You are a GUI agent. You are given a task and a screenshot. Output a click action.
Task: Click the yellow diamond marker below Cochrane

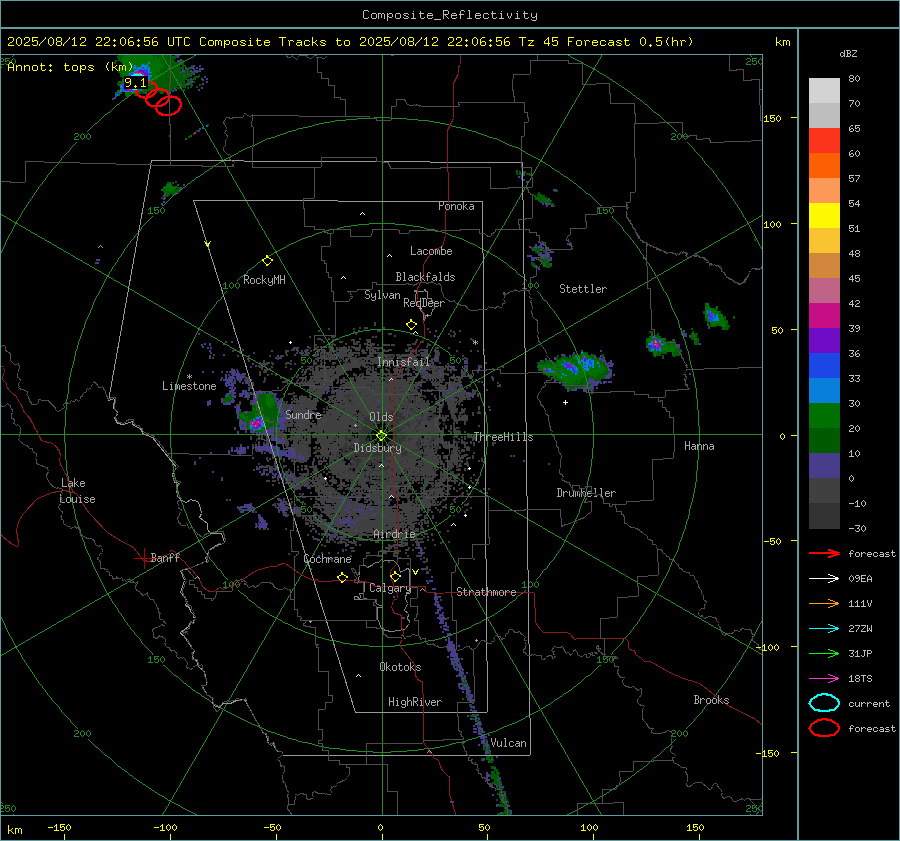pyautogui.click(x=343, y=578)
